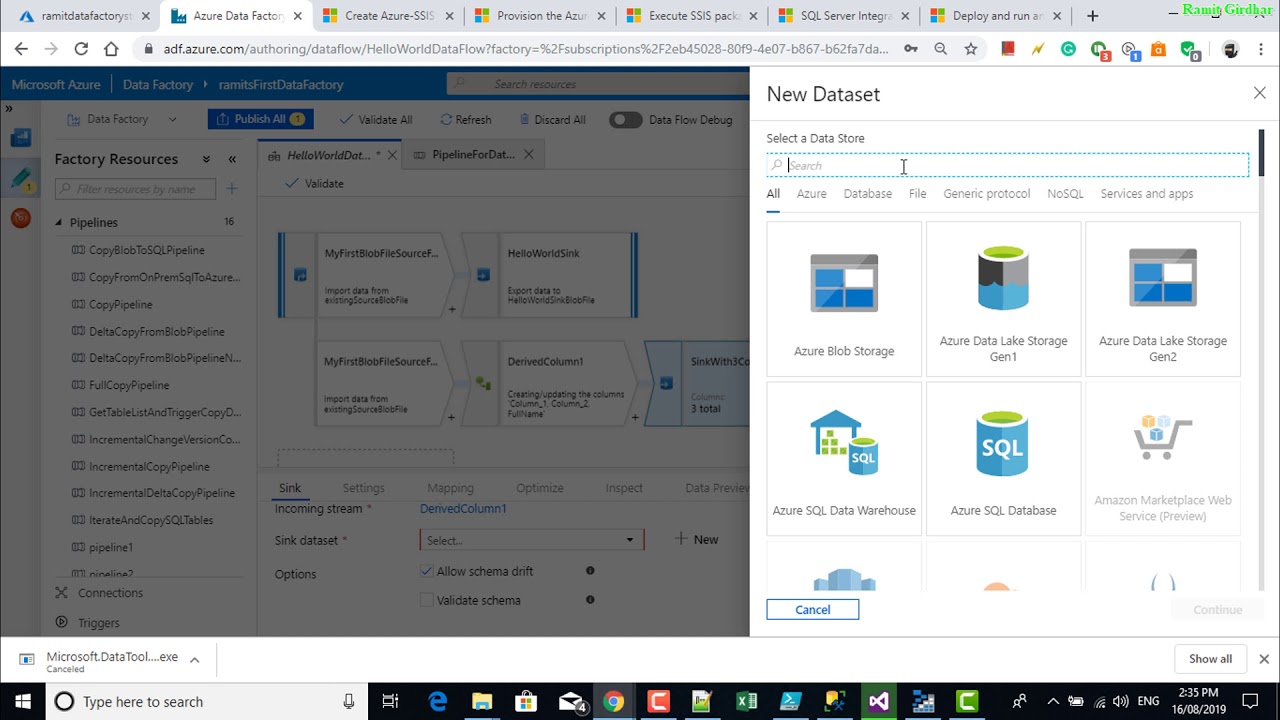
Task: Open the Inspect tab in sink properties
Action: (x=624, y=488)
